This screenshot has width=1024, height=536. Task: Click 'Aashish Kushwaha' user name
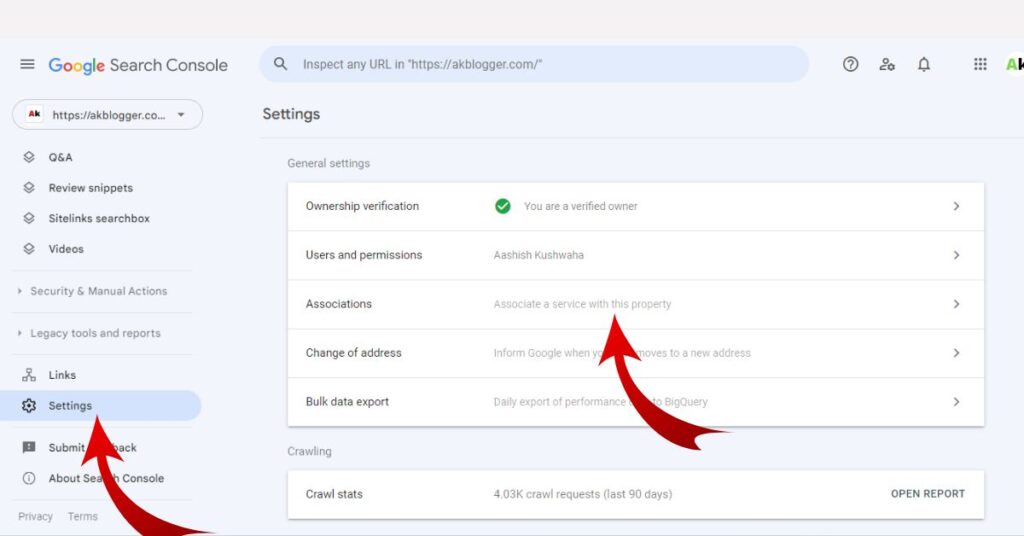click(x=539, y=255)
